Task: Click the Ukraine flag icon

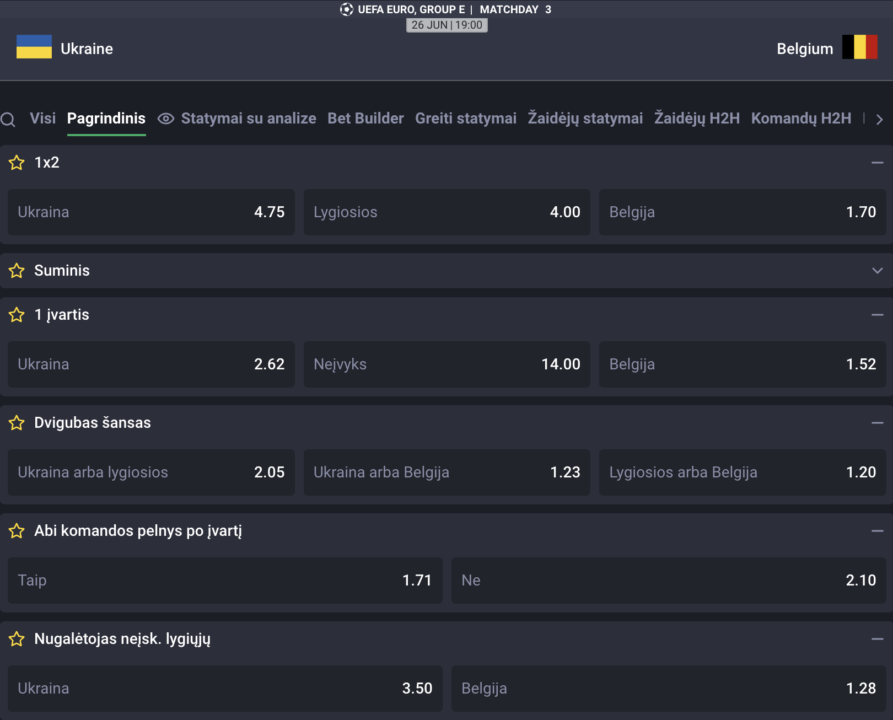Action: pos(34,47)
